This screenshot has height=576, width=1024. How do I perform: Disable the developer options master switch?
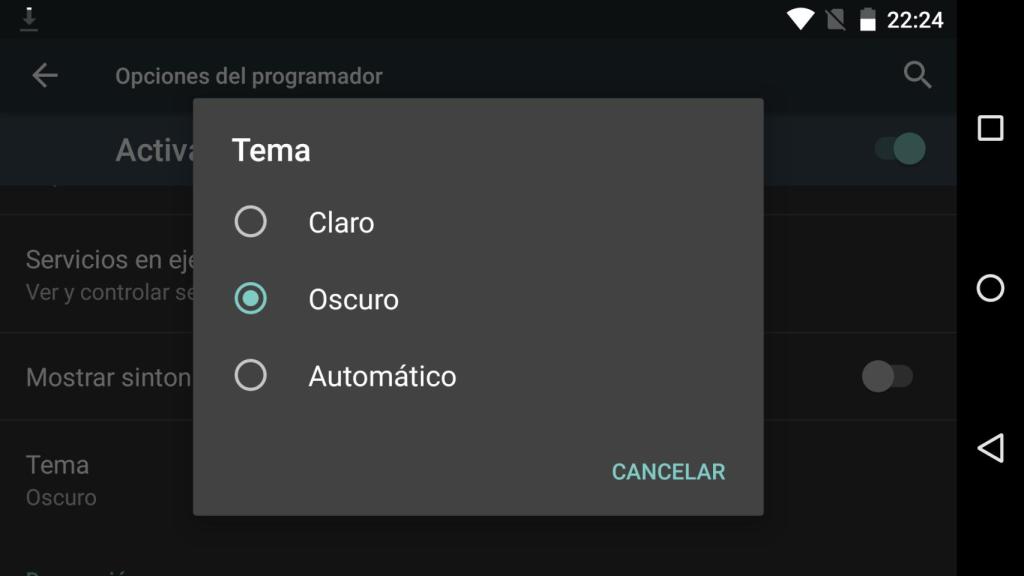[x=895, y=148]
